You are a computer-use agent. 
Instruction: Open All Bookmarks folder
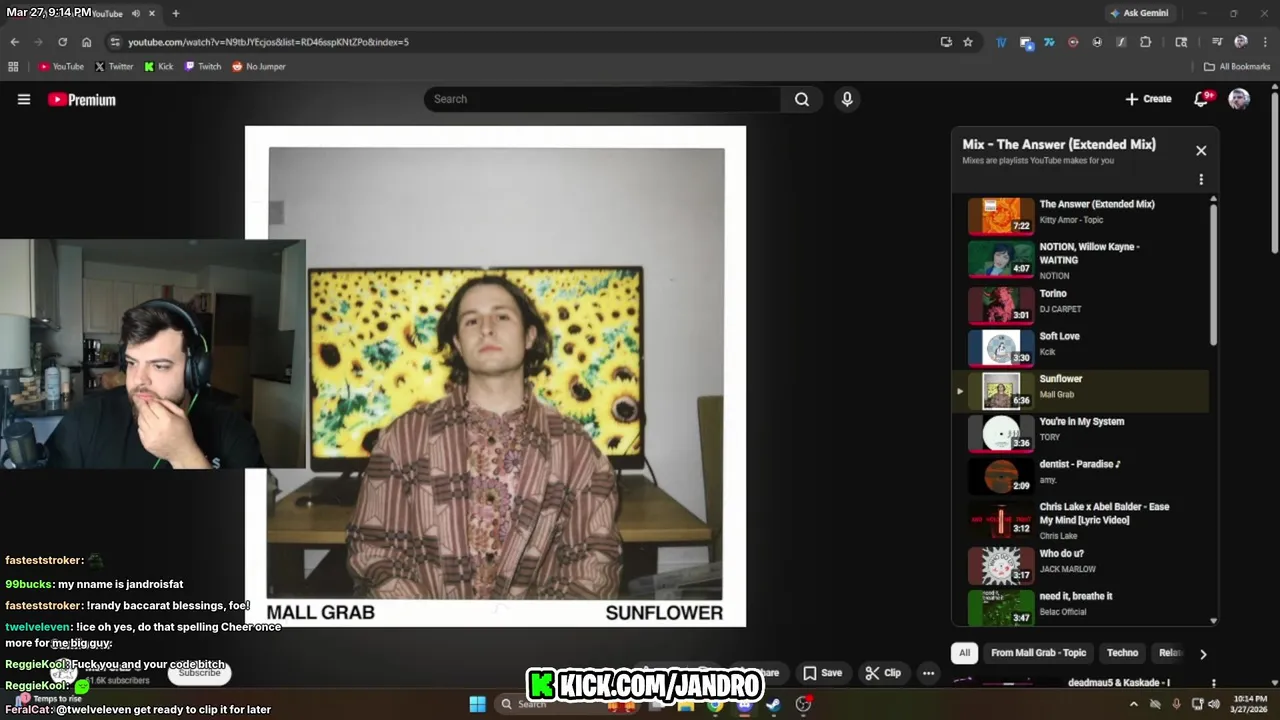[1237, 67]
